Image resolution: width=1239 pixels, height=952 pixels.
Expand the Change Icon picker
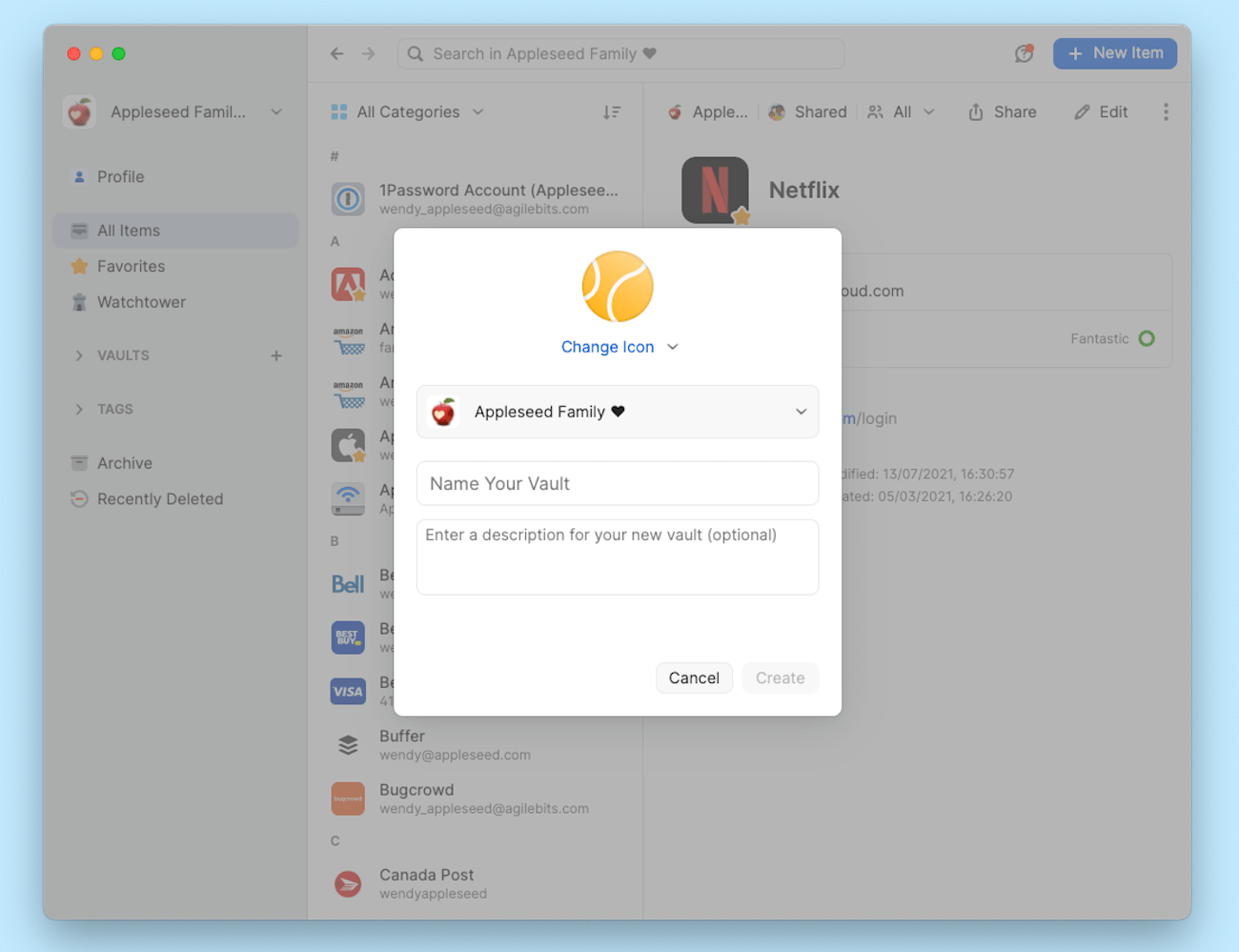coord(618,347)
